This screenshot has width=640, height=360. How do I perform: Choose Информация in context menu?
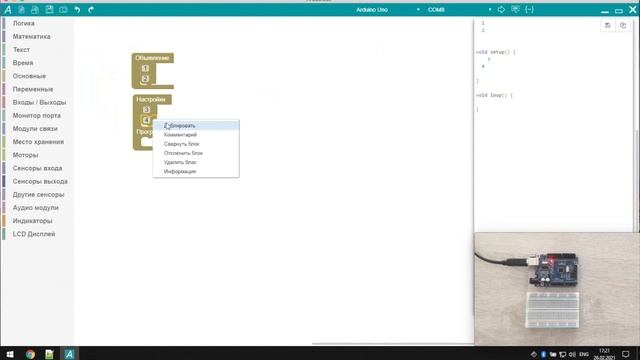(196, 171)
